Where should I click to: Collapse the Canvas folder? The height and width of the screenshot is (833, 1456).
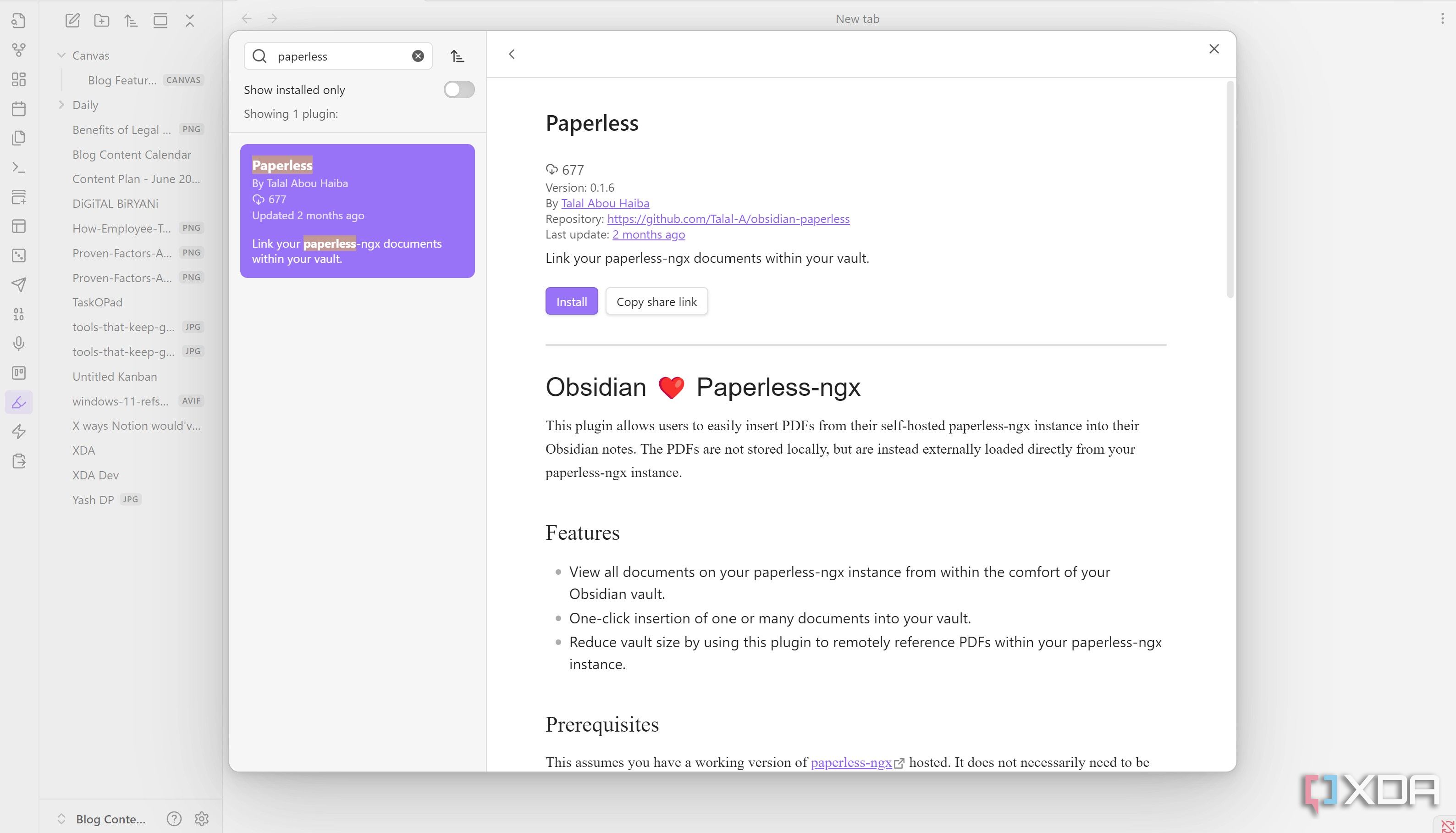pyautogui.click(x=61, y=55)
